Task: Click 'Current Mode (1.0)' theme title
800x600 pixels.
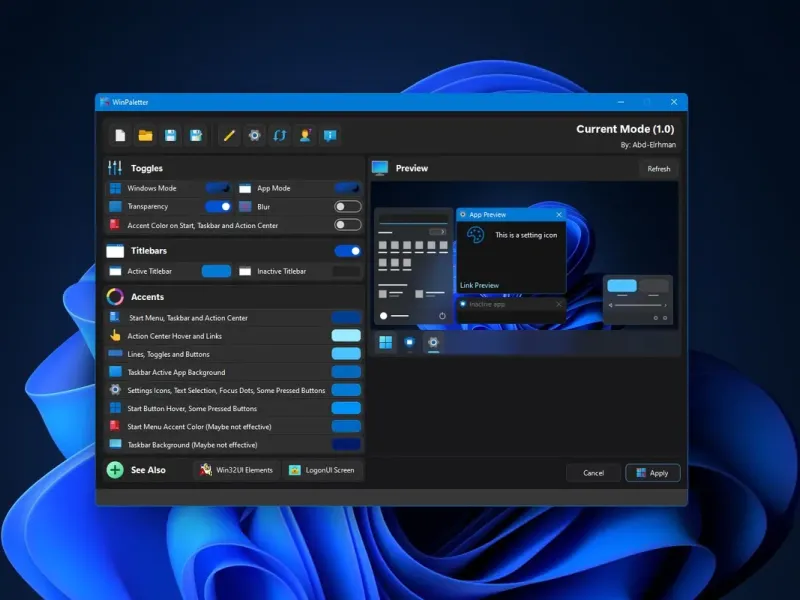Action: (625, 129)
